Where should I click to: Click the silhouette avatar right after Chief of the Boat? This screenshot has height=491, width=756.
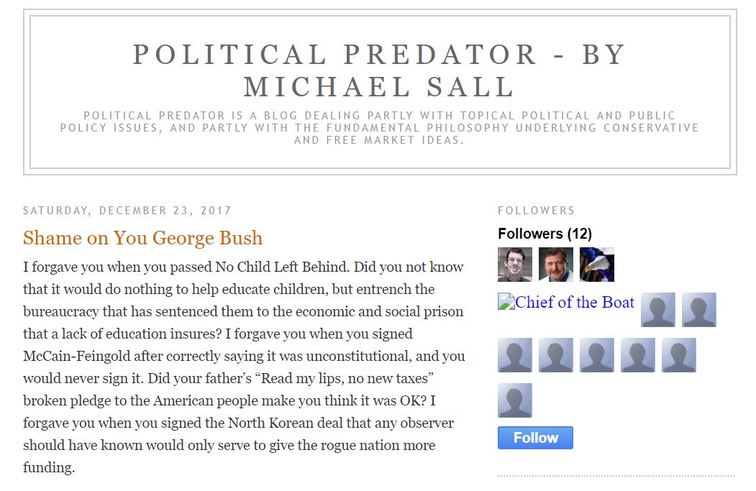658,310
